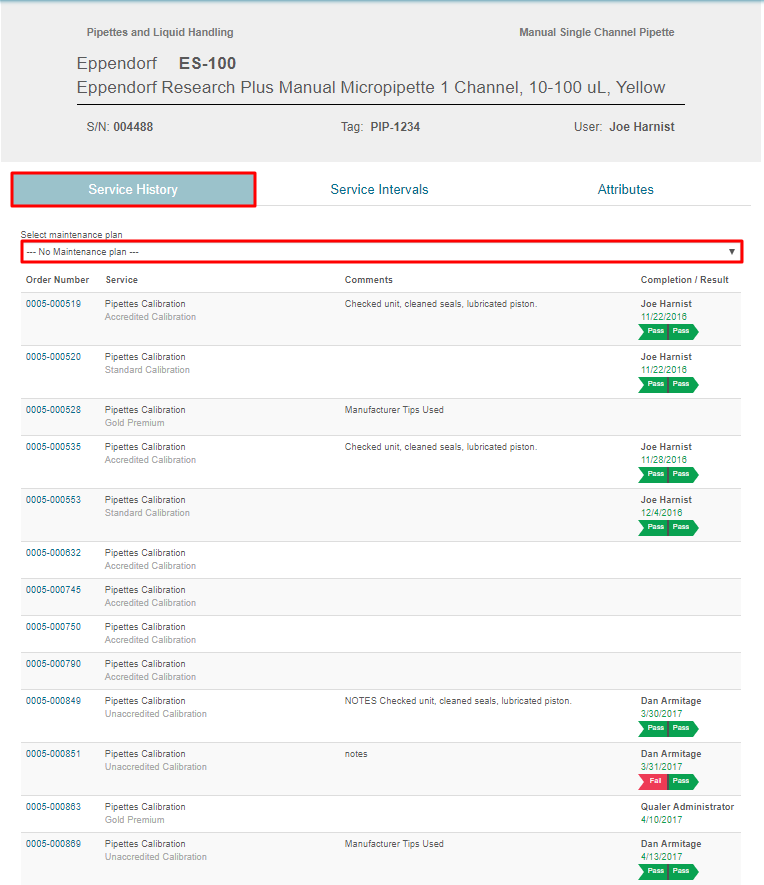Screen dimensions: 764x885
Task: Select the Gold Premium service in row 0005-000863
Action: (134, 820)
